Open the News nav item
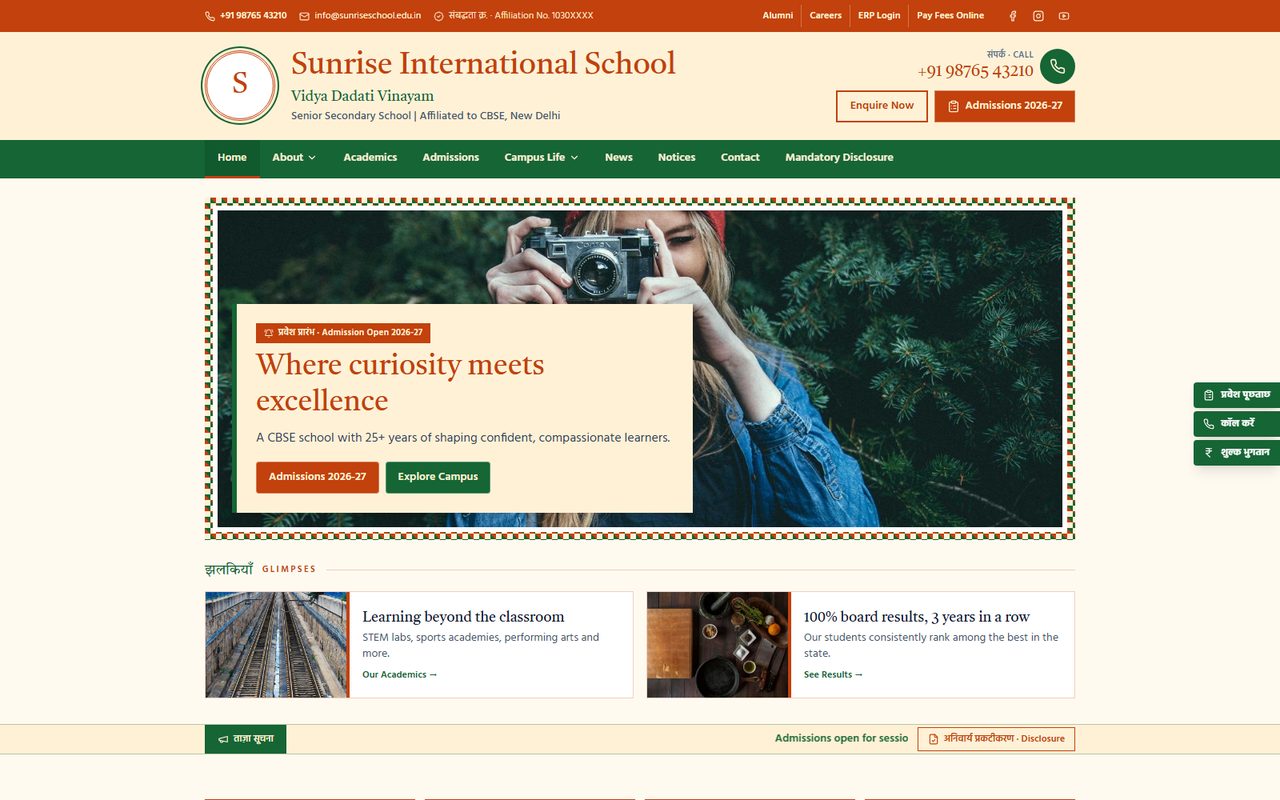Screen dimensions: 1280x800 tap(619, 158)
